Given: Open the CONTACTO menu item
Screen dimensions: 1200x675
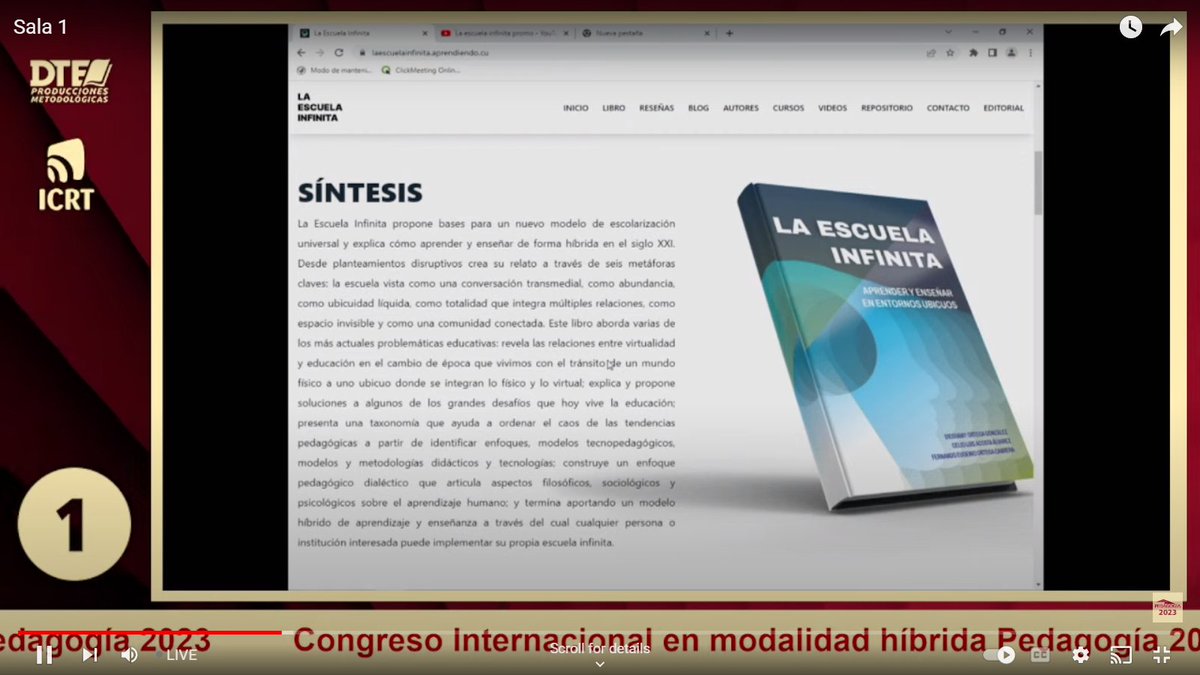Looking at the screenshot, I should (948, 108).
